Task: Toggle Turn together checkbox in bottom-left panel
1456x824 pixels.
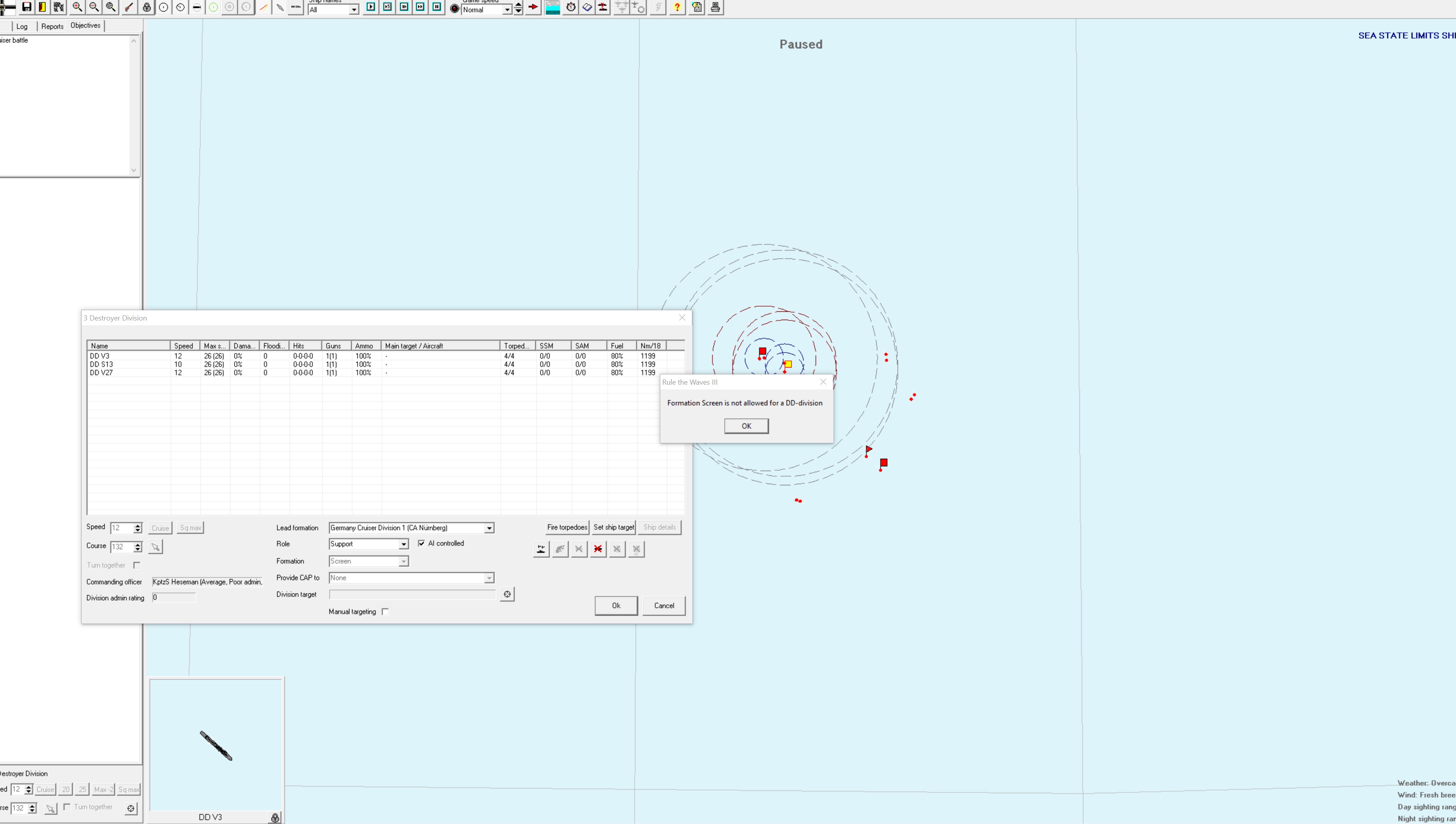Action: tap(67, 807)
